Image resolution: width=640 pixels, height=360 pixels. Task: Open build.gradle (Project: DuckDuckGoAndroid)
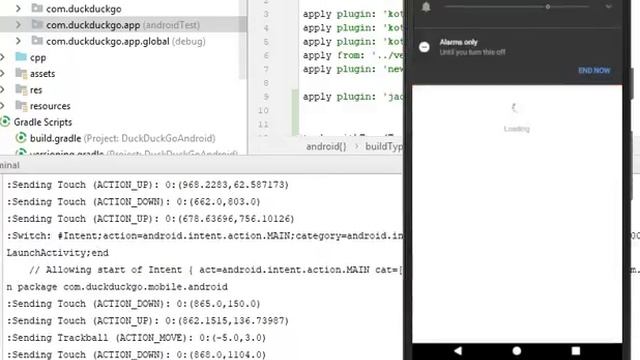[x=122, y=138]
